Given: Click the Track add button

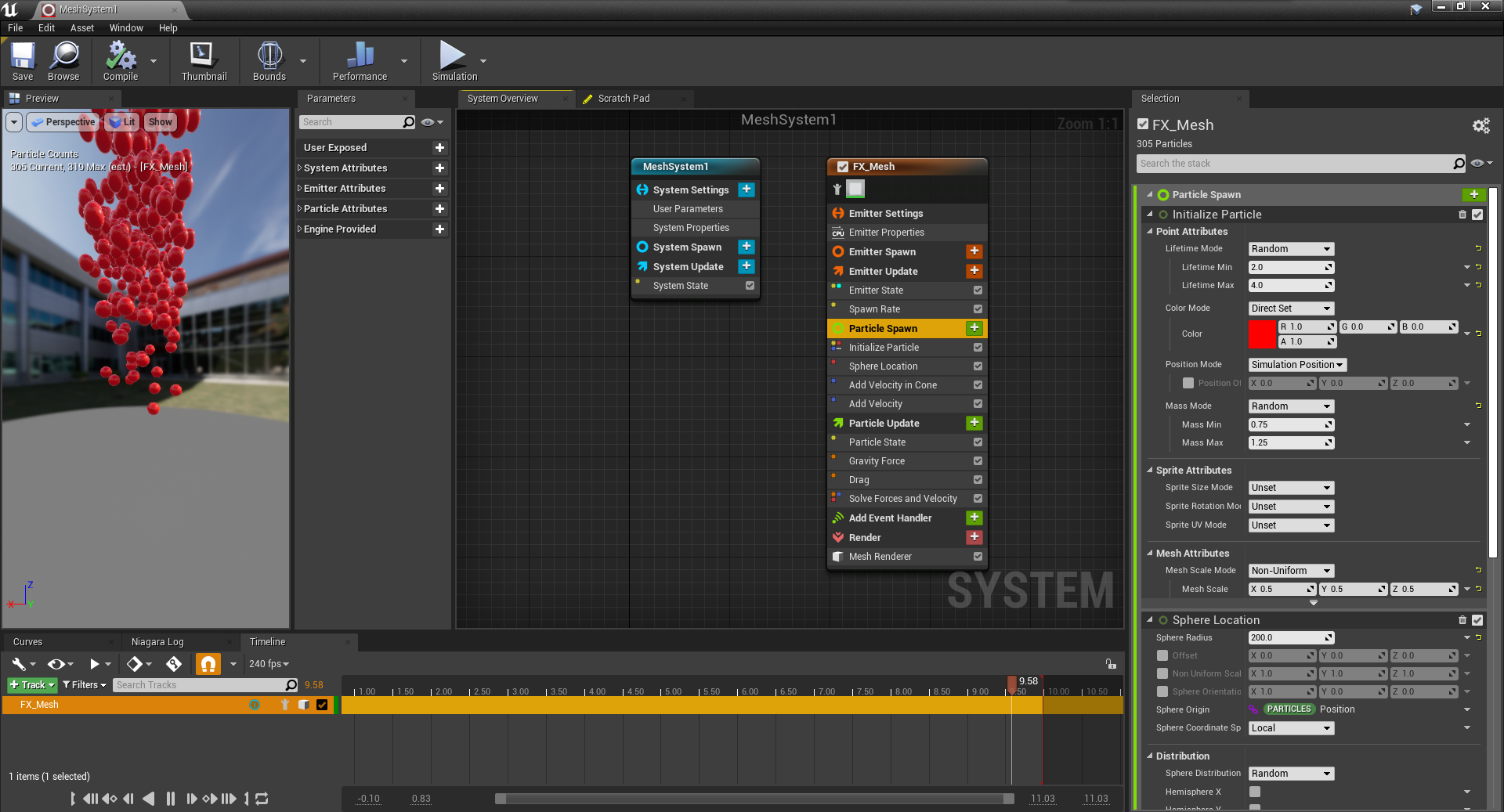Looking at the screenshot, I should (32, 685).
